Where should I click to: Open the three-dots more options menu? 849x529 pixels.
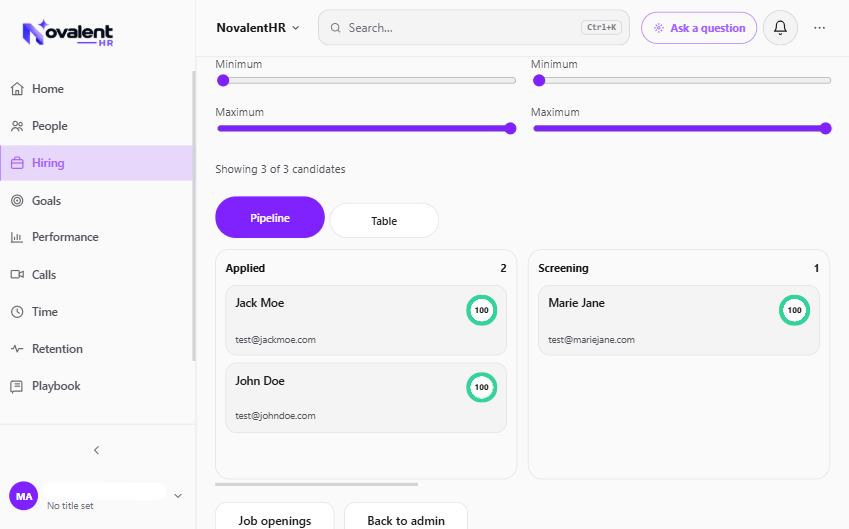point(820,28)
